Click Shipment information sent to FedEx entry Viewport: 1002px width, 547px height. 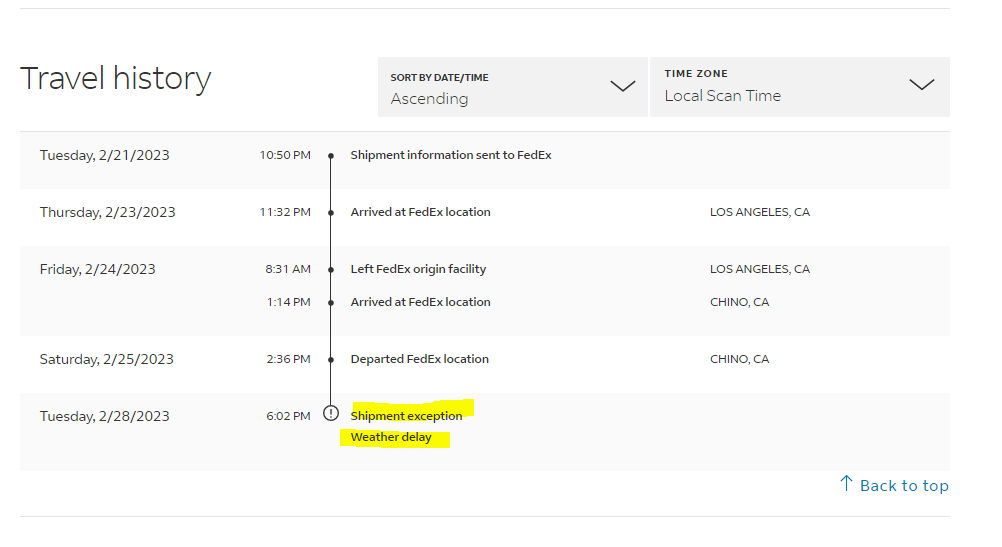pos(450,155)
